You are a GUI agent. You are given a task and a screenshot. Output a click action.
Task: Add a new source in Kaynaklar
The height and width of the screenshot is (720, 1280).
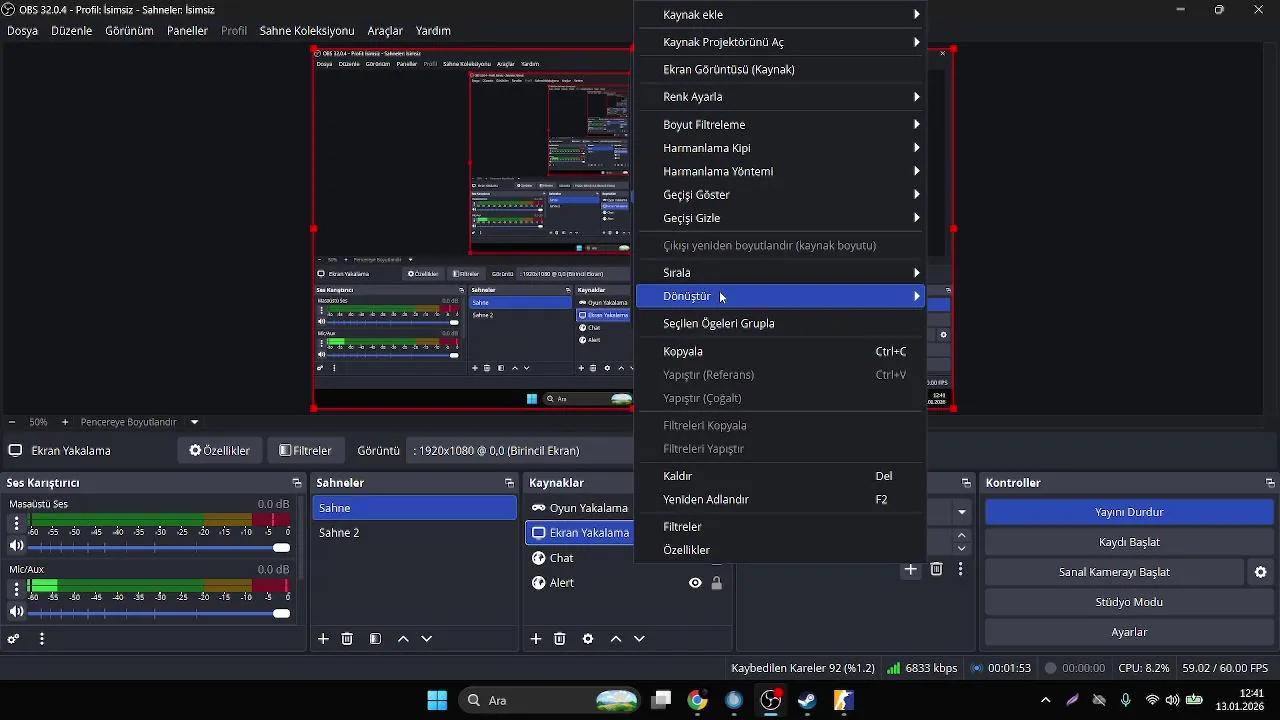(x=536, y=639)
